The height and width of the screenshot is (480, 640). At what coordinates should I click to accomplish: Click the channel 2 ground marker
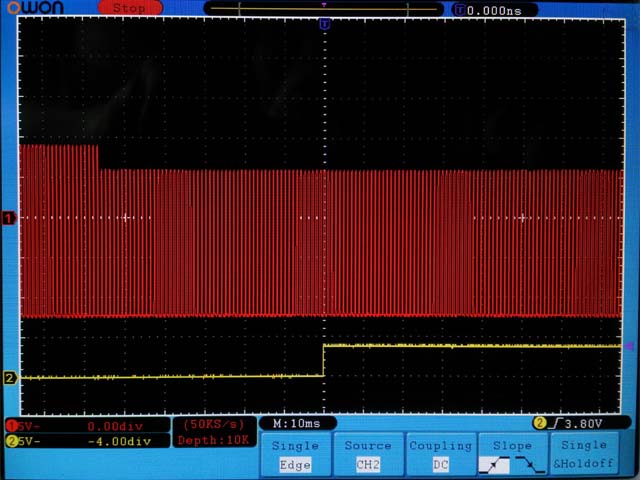click(10, 378)
